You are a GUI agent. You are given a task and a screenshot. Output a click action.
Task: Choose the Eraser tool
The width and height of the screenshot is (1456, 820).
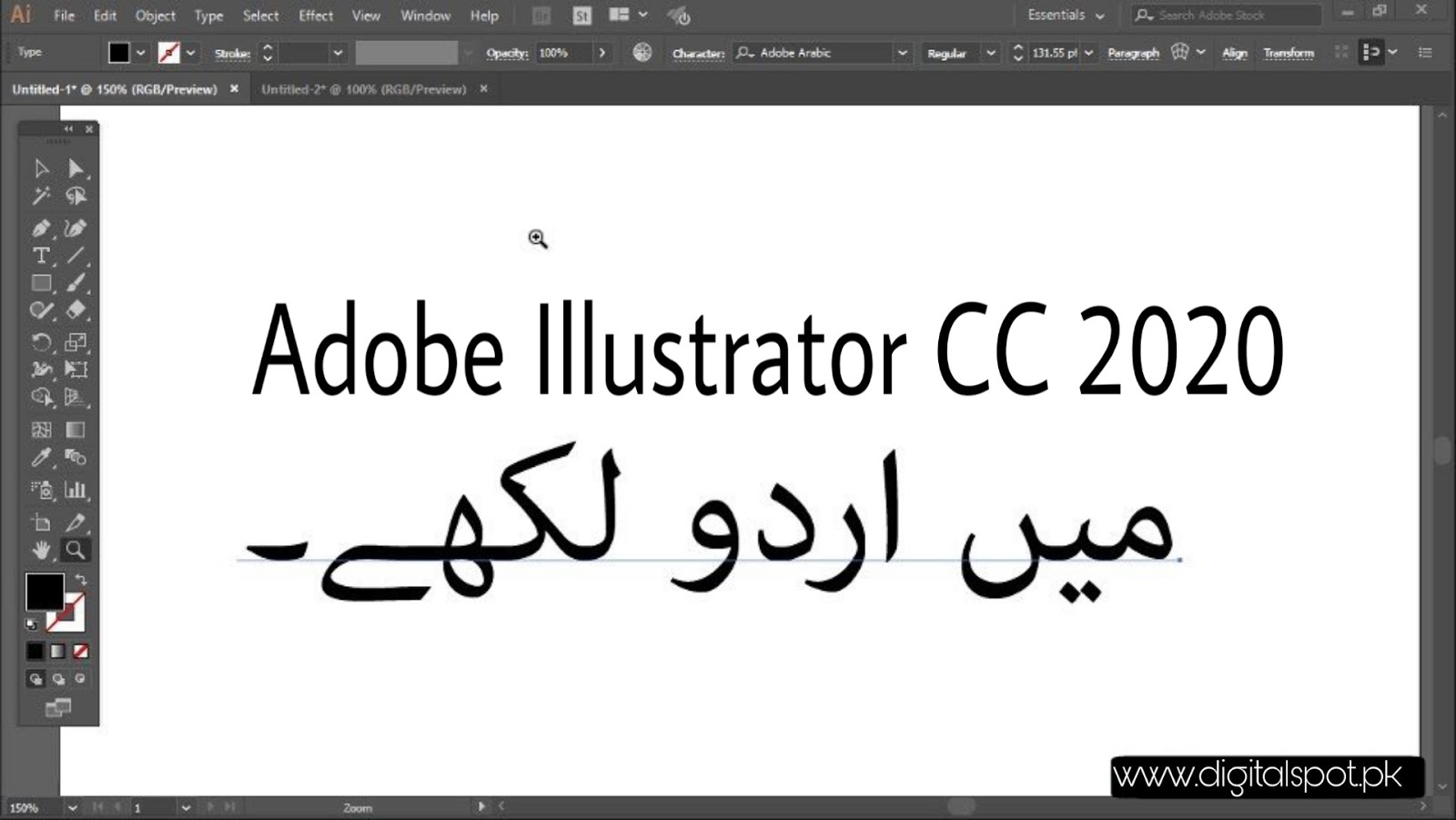(x=76, y=310)
